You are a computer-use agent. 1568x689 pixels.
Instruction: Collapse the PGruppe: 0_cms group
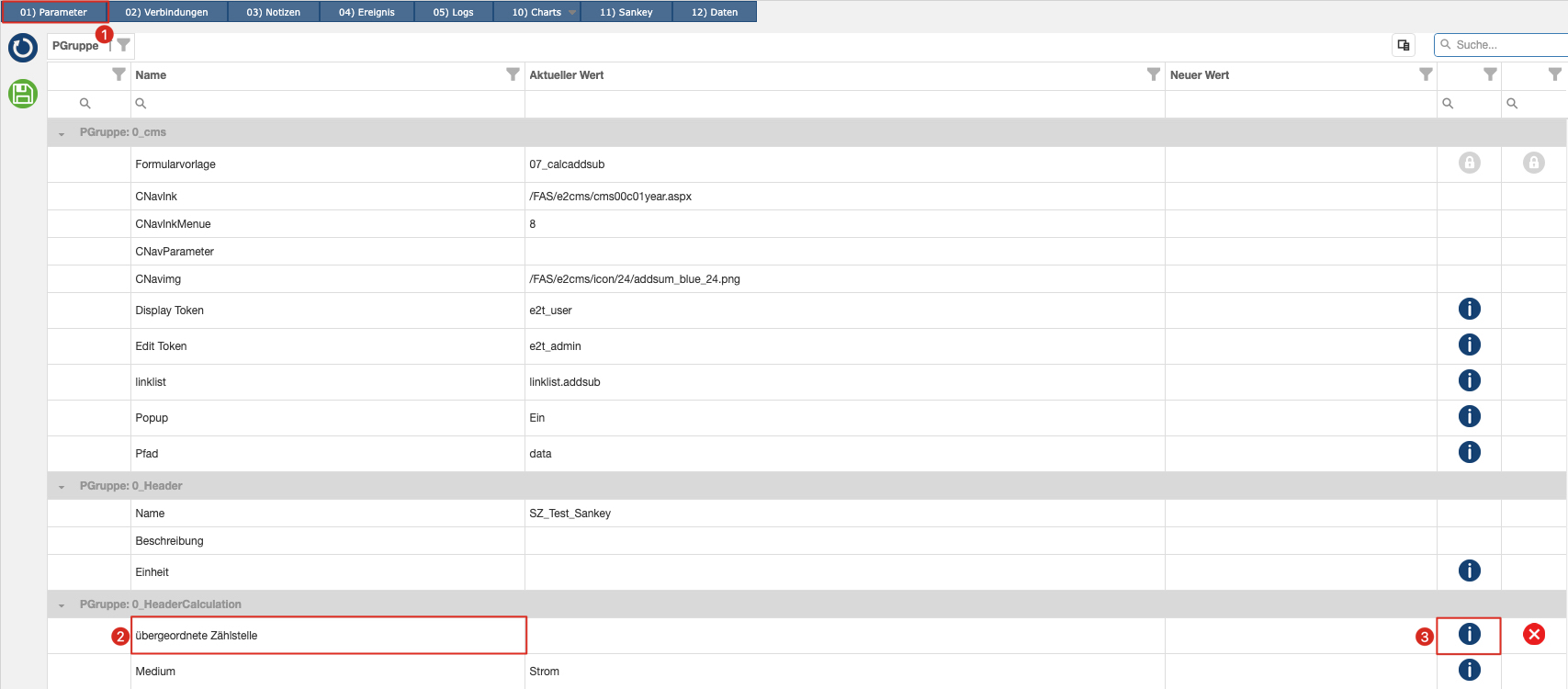coord(62,133)
